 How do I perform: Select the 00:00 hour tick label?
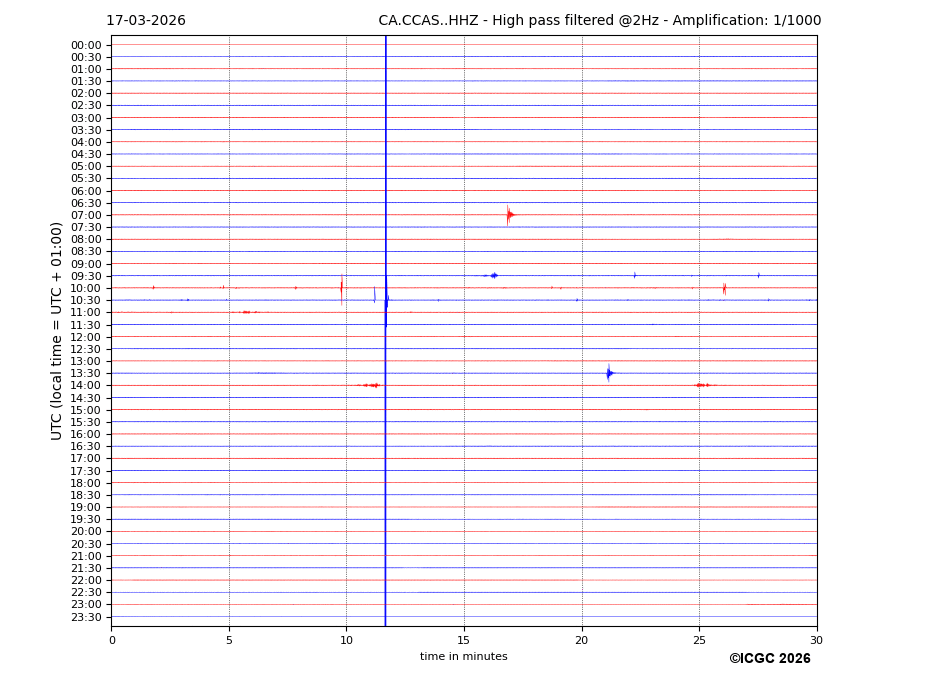coord(86,45)
